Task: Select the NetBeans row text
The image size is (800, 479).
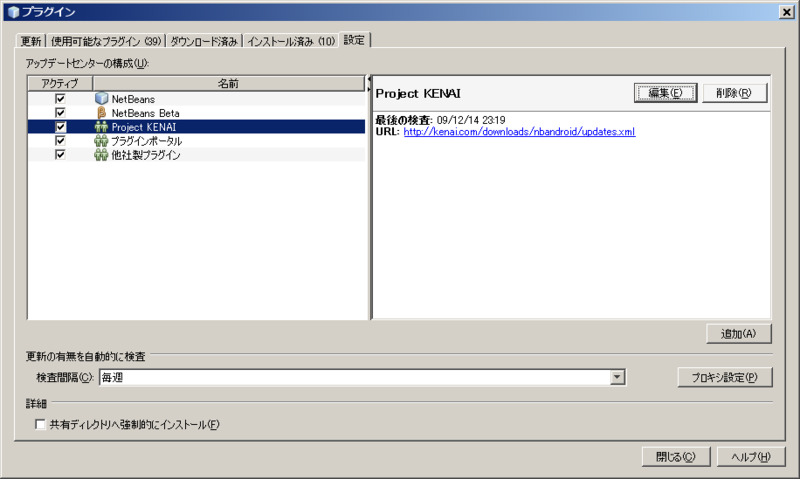Action: click(133, 99)
